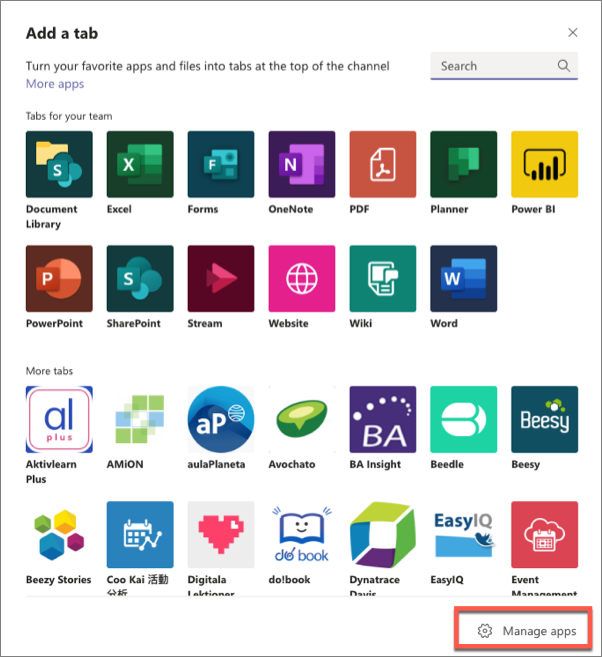
Task: Click the 'SharePoint' name label
Action: click(x=134, y=323)
